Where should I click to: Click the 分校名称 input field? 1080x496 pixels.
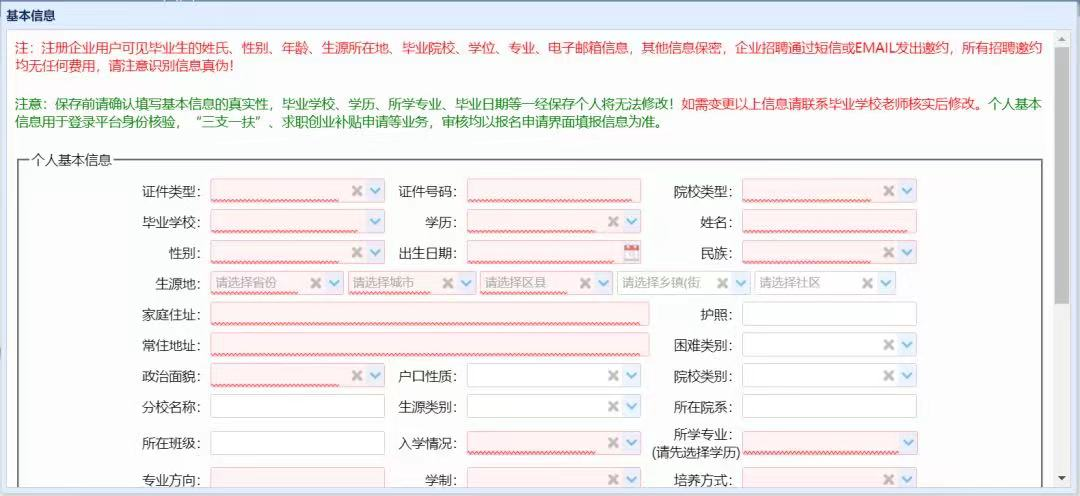[298, 406]
